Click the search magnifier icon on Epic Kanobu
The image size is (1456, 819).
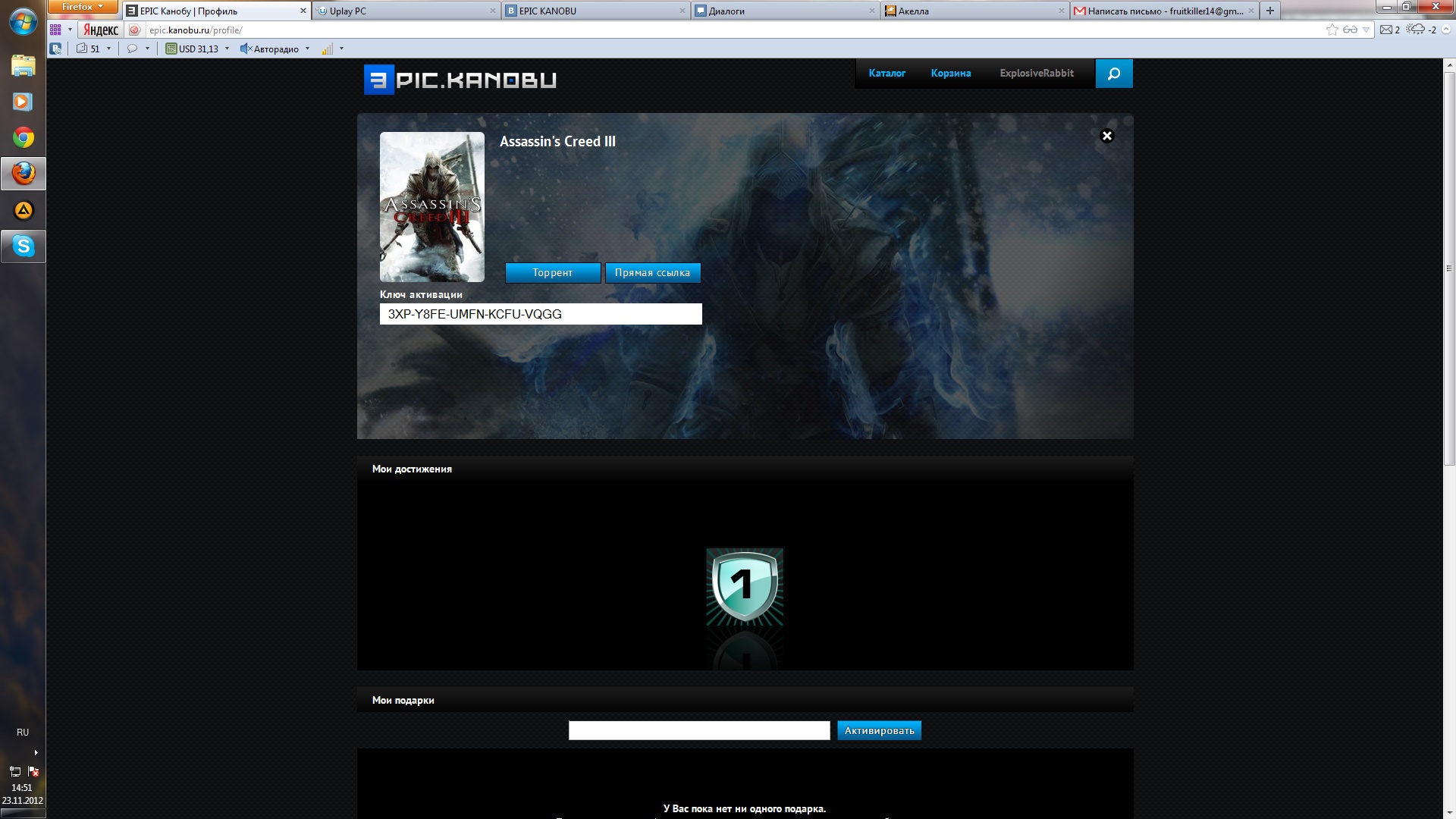click(1114, 74)
